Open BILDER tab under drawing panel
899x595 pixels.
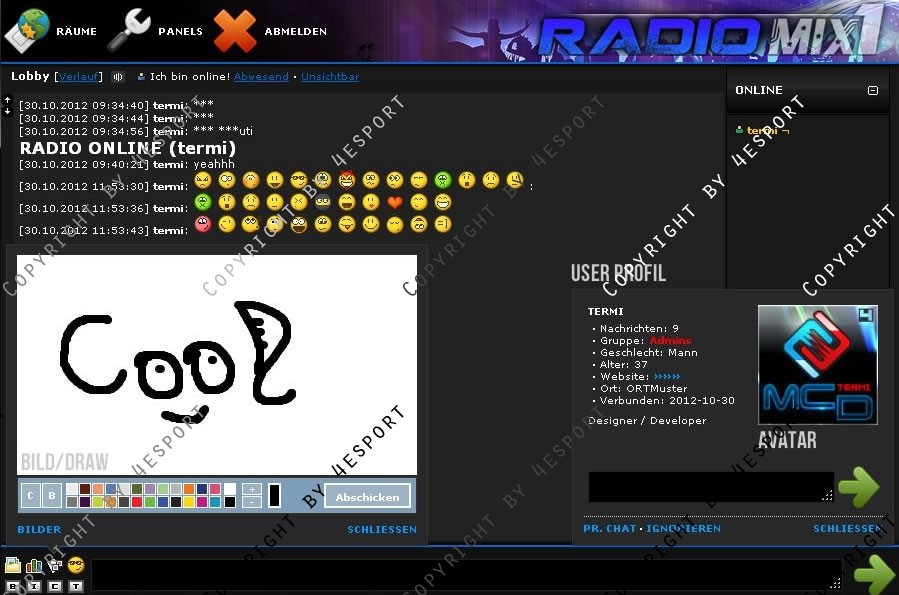point(39,530)
